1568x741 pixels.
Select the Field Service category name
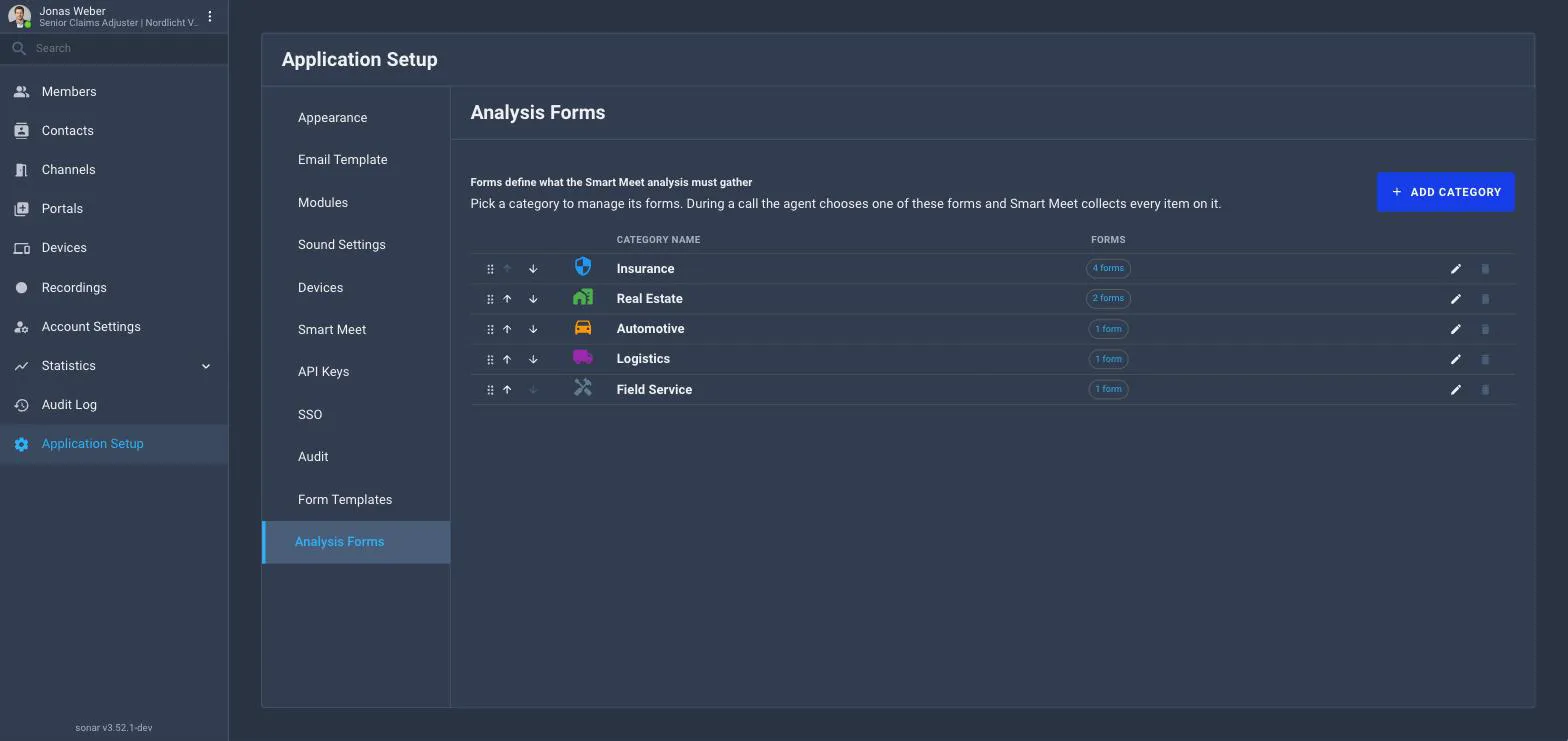pos(654,390)
